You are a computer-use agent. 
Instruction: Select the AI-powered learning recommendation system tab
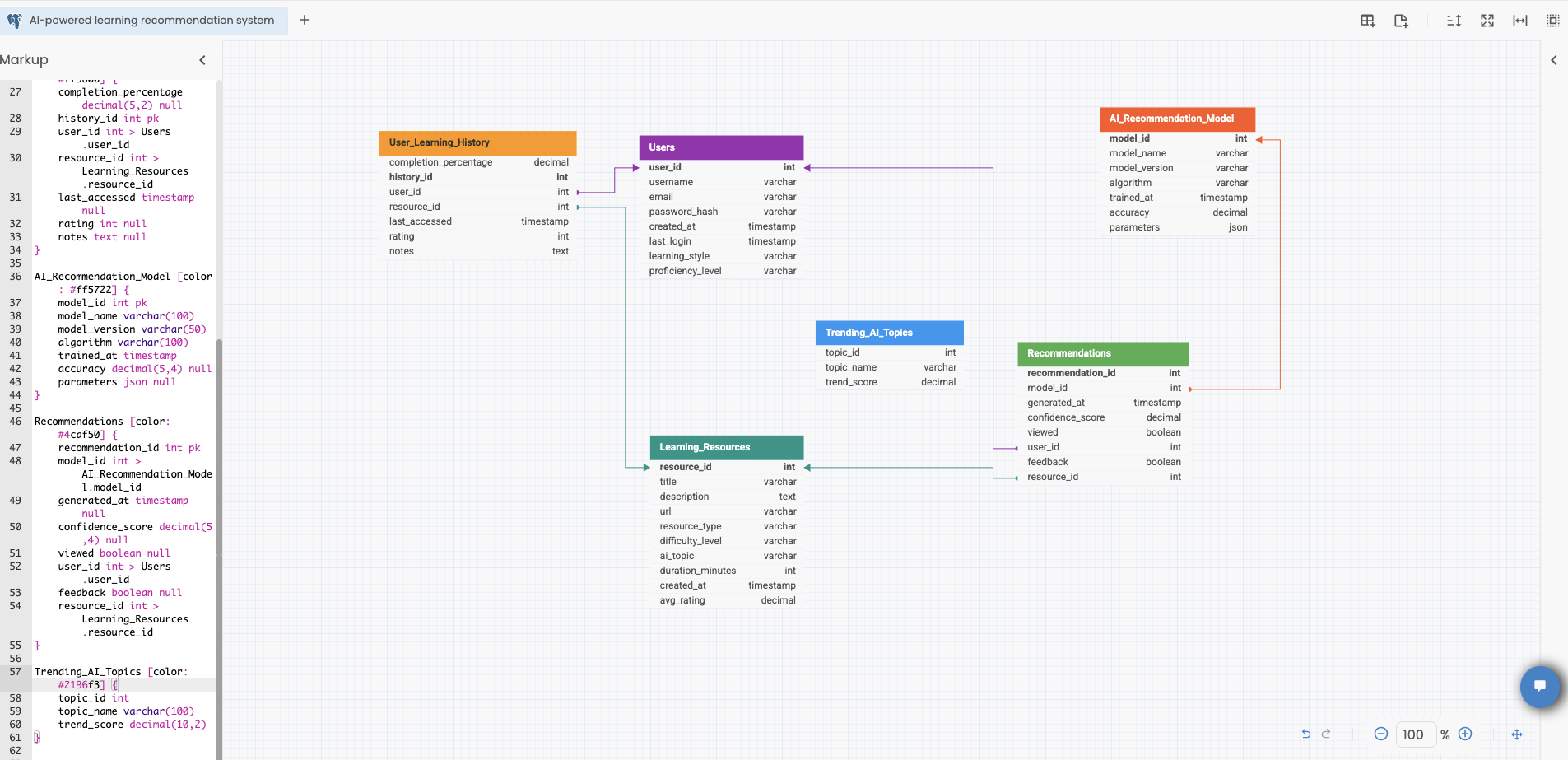[142, 20]
